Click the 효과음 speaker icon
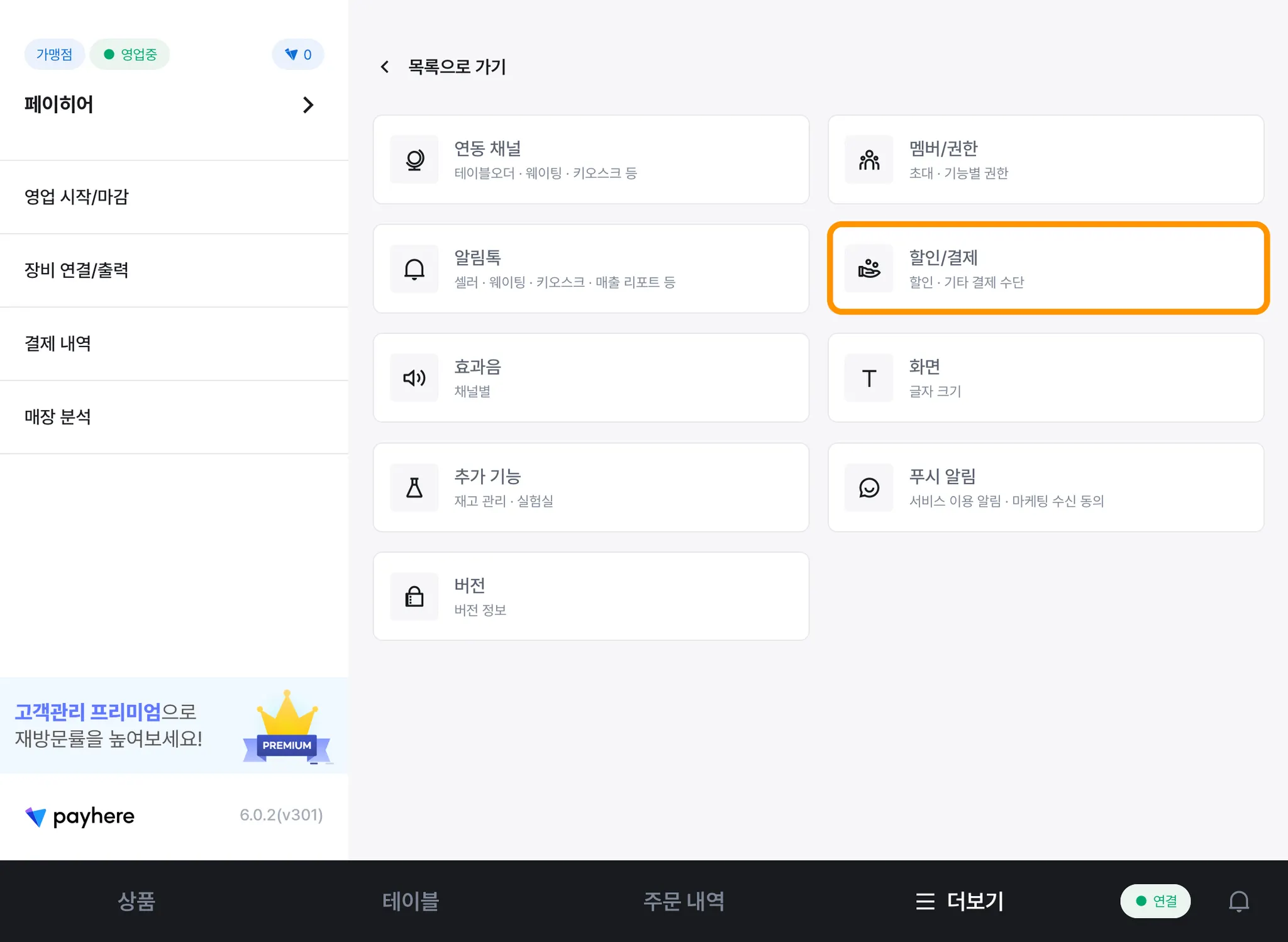 tap(414, 378)
